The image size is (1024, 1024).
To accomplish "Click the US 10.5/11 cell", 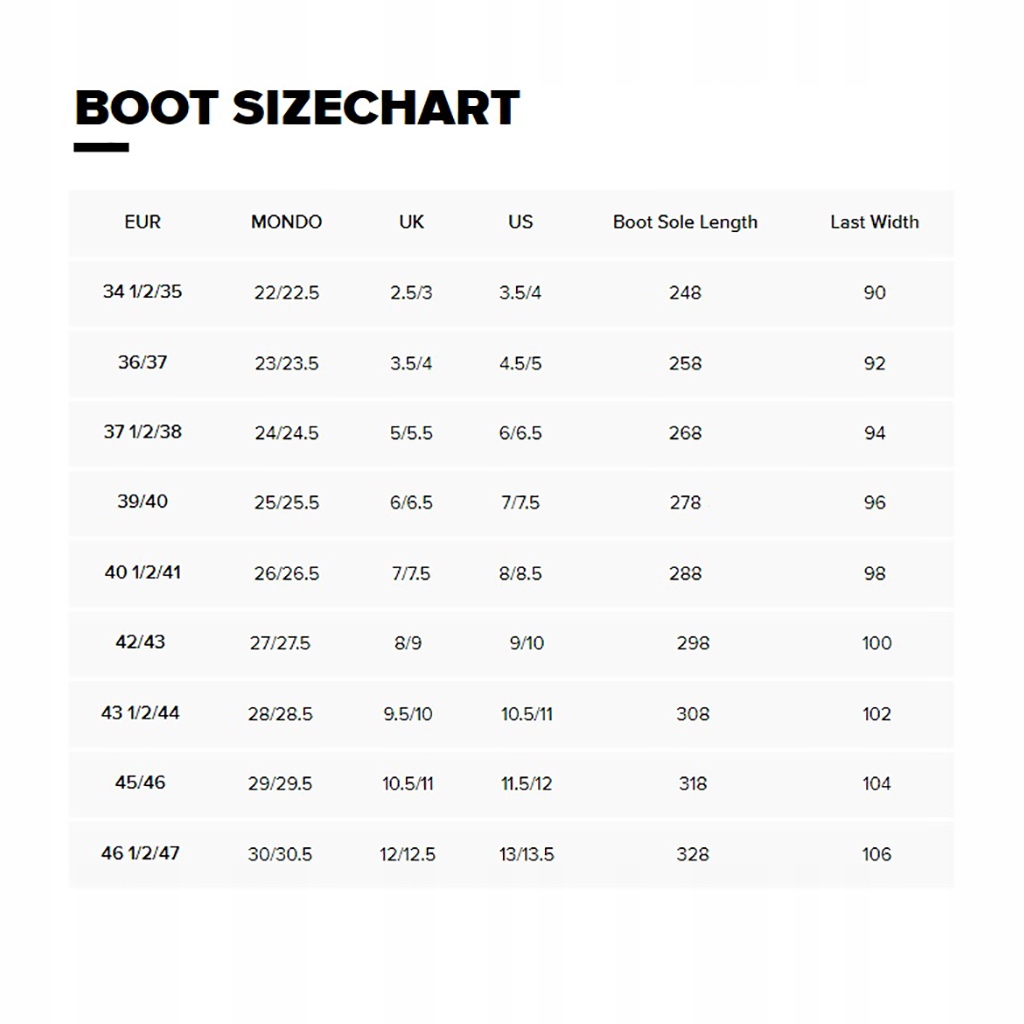I will (526, 714).
